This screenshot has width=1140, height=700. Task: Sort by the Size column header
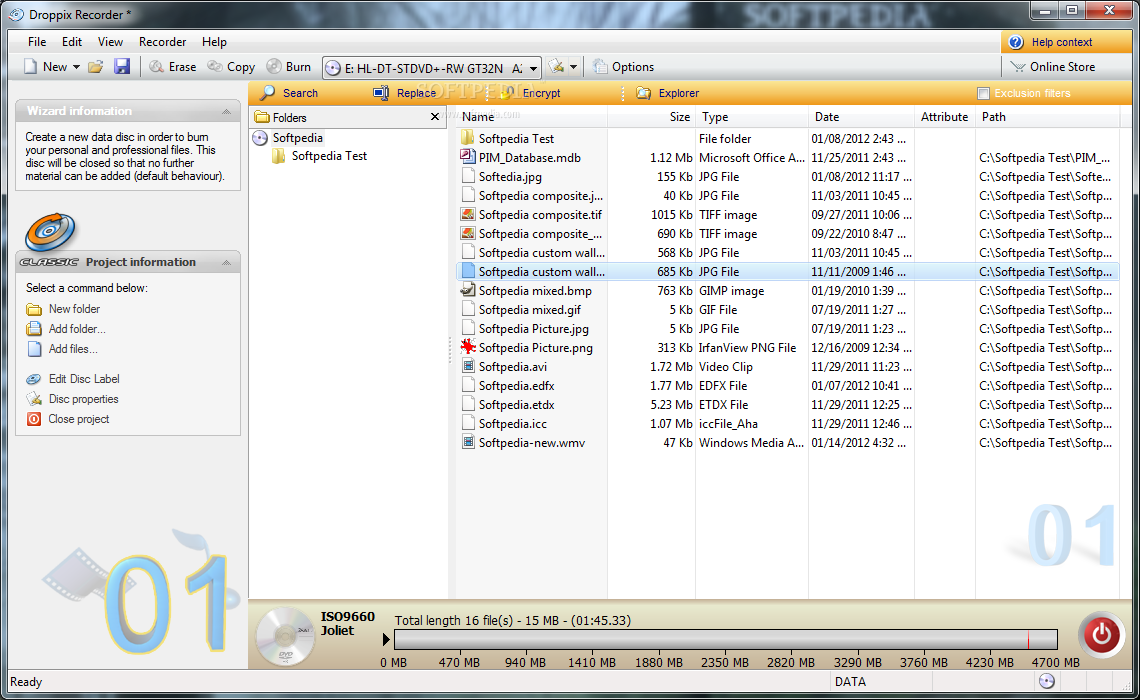pyautogui.click(x=651, y=117)
